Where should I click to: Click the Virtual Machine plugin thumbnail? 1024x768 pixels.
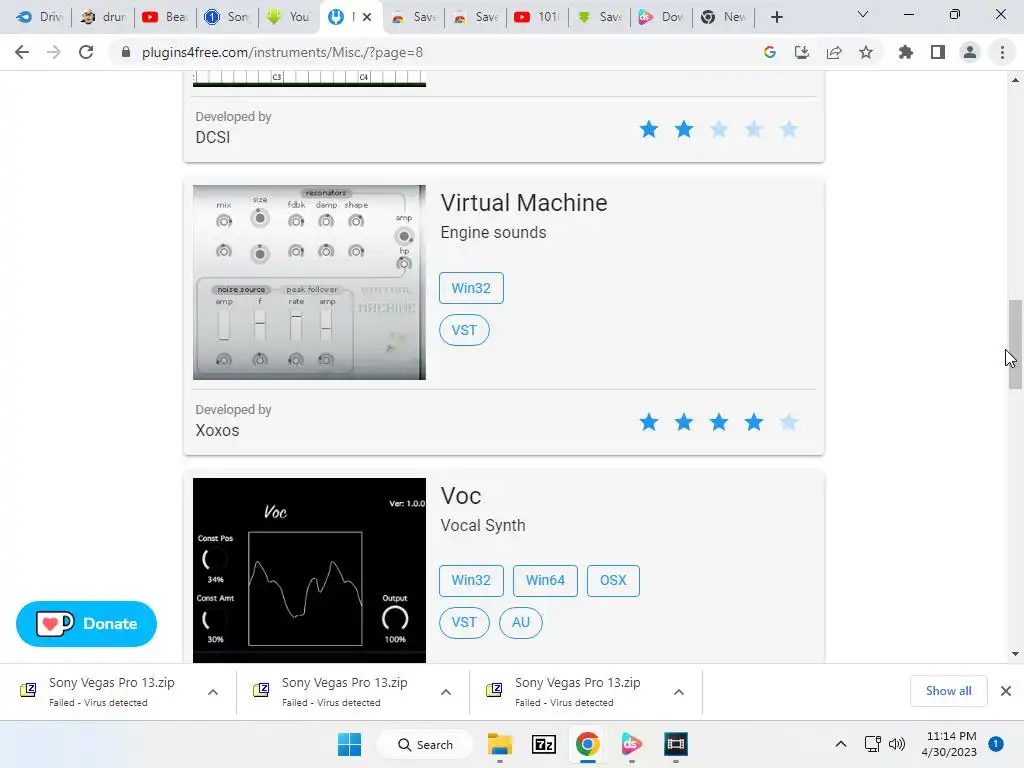[310, 282]
